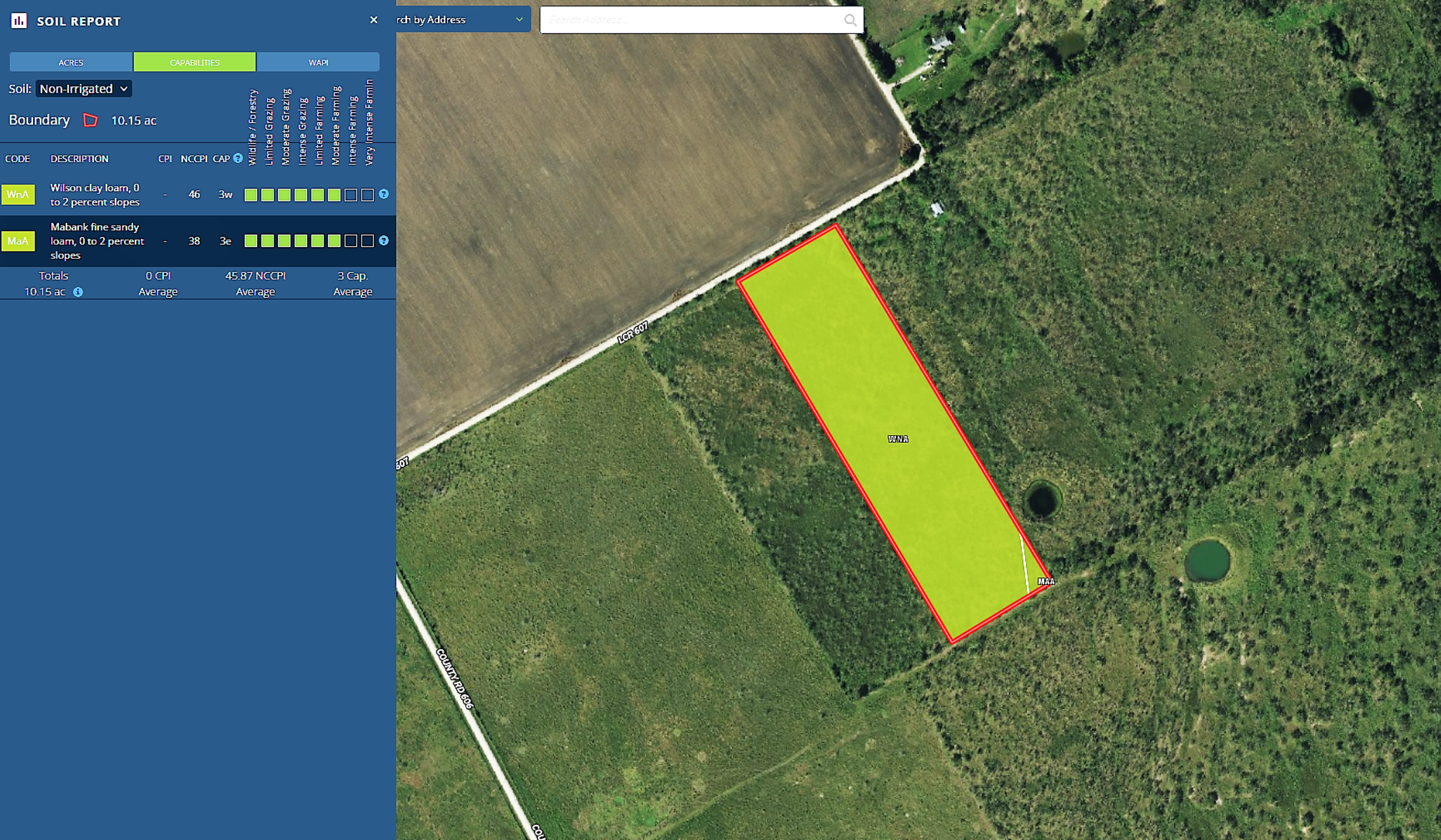
Task: Click the red Boundary polygon icon
Action: [x=91, y=120]
